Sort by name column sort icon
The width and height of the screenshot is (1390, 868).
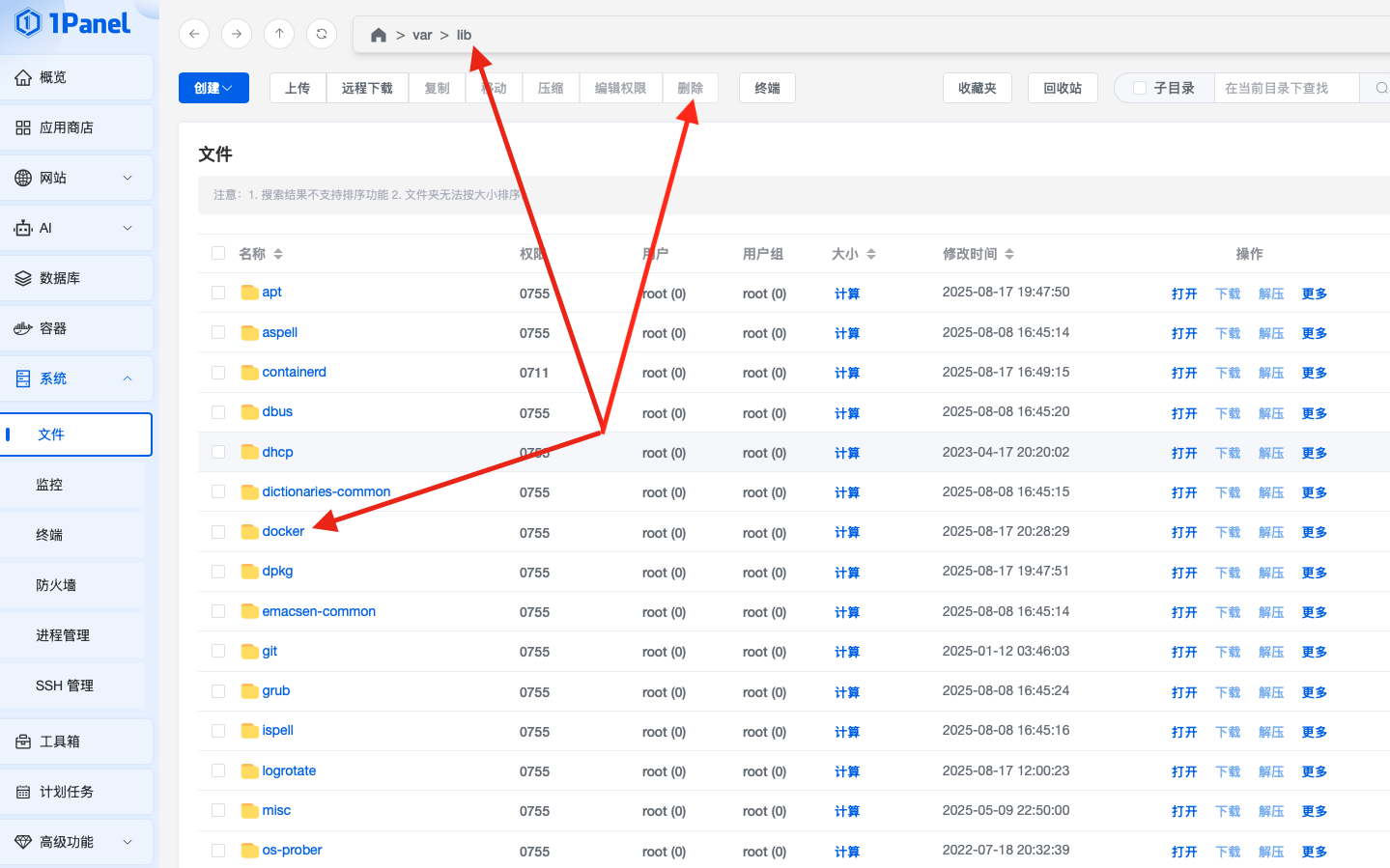click(278, 254)
